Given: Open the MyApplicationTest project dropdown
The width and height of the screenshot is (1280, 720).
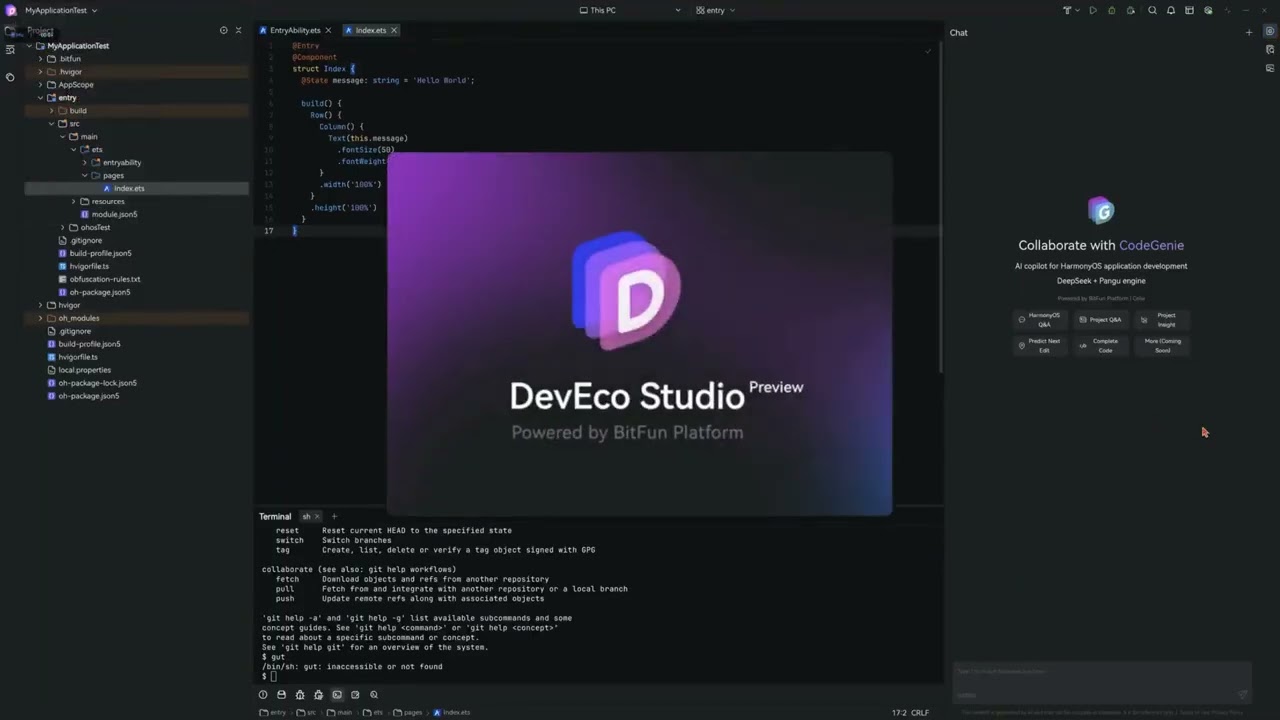Looking at the screenshot, I should coord(61,10).
